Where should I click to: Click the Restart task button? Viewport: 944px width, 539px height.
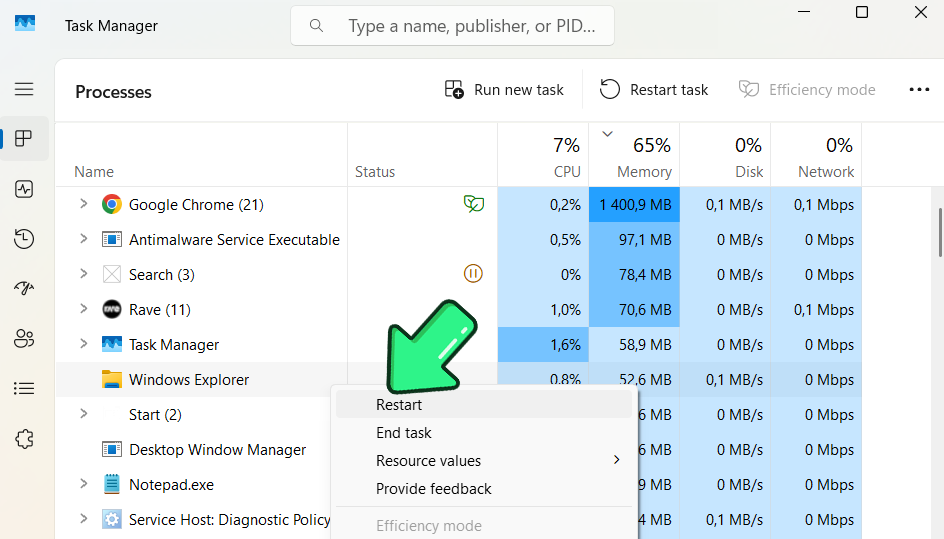coord(654,90)
